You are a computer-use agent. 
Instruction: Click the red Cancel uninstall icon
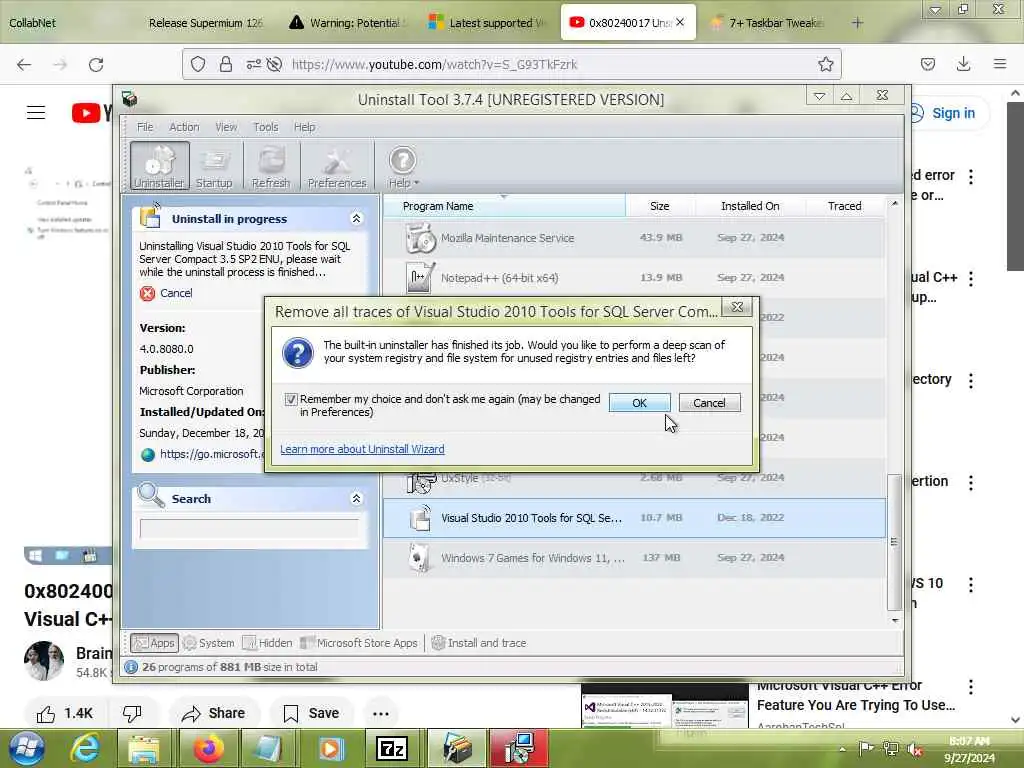tap(148, 293)
